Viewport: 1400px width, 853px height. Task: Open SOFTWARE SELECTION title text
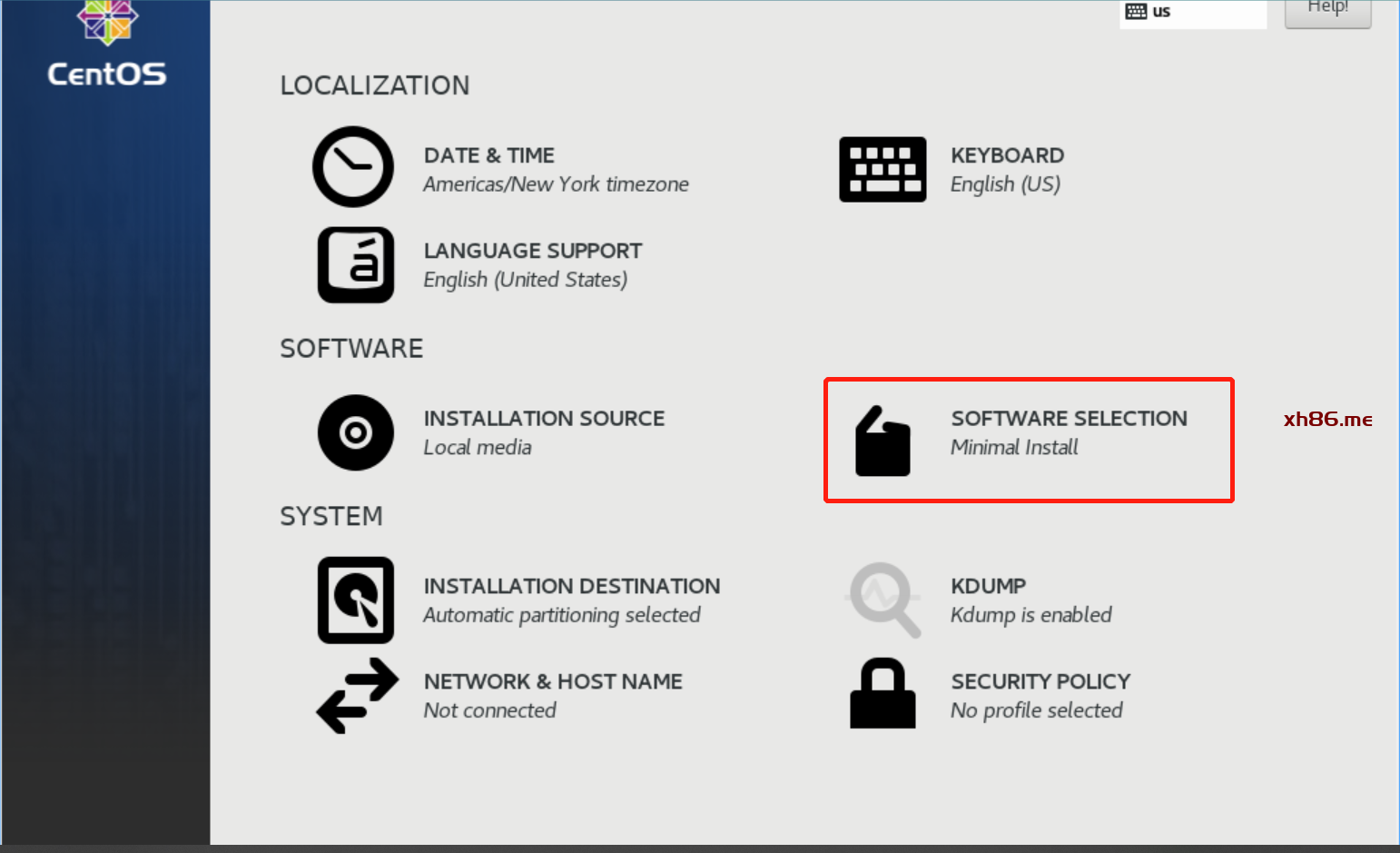click(x=1069, y=419)
